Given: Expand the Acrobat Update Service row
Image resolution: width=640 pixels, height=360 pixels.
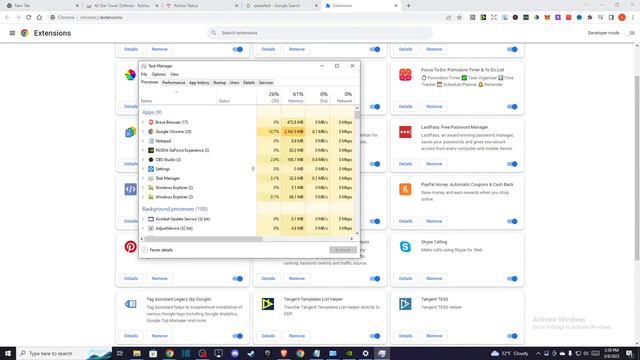Looking at the screenshot, I should pos(143,219).
